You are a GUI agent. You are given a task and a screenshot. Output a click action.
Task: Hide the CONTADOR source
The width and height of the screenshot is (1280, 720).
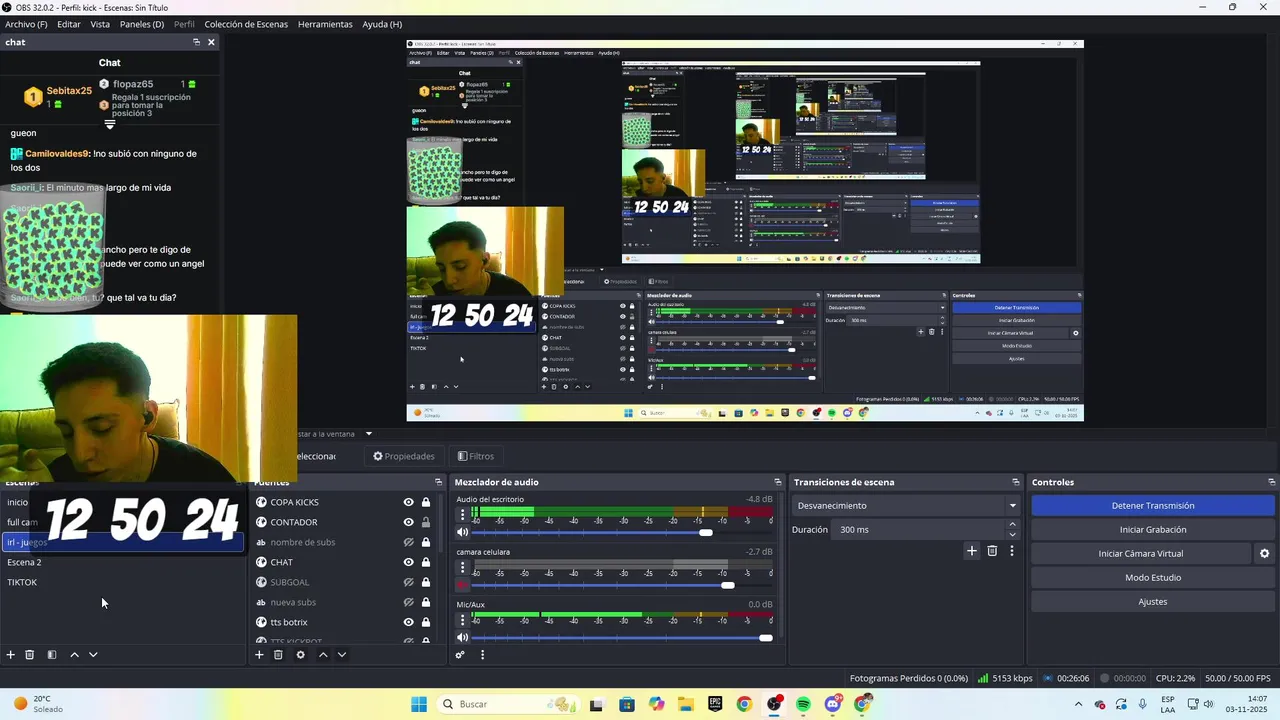coord(408,522)
